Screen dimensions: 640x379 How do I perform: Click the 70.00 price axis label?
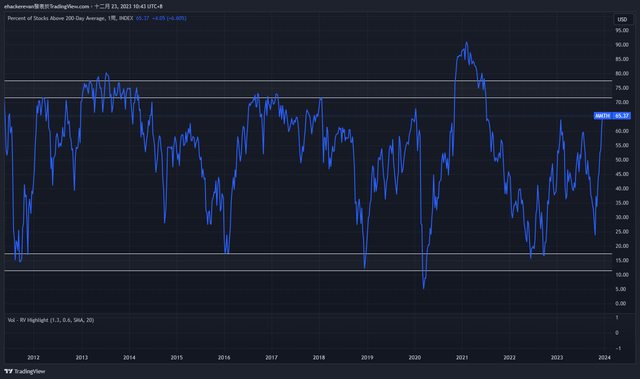tap(622, 102)
